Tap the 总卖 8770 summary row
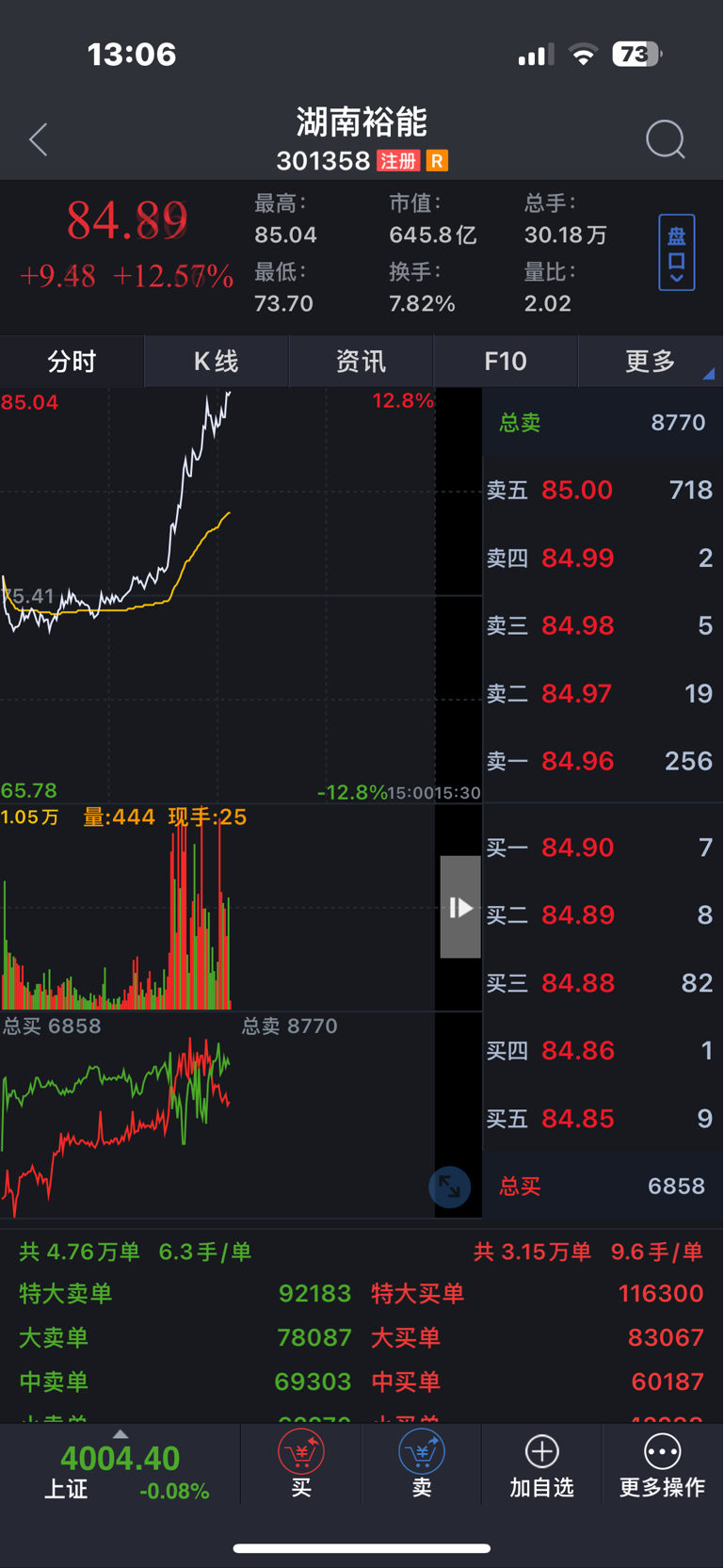Image resolution: width=724 pixels, height=1568 pixels. coord(603,422)
